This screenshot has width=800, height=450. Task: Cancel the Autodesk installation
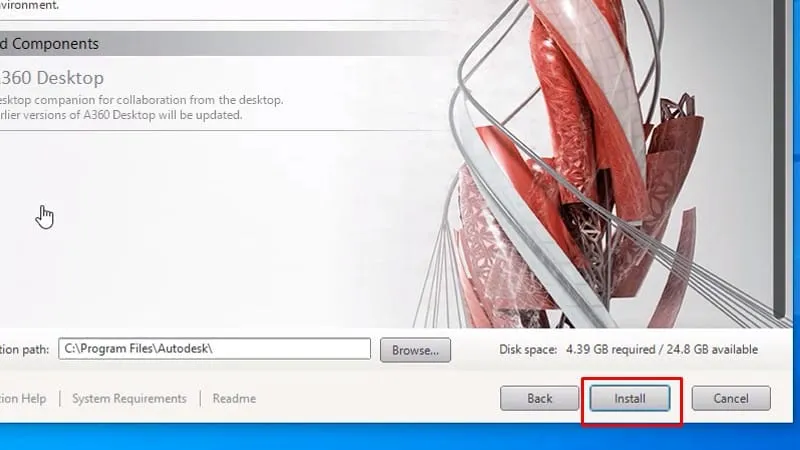(x=731, y=398)
